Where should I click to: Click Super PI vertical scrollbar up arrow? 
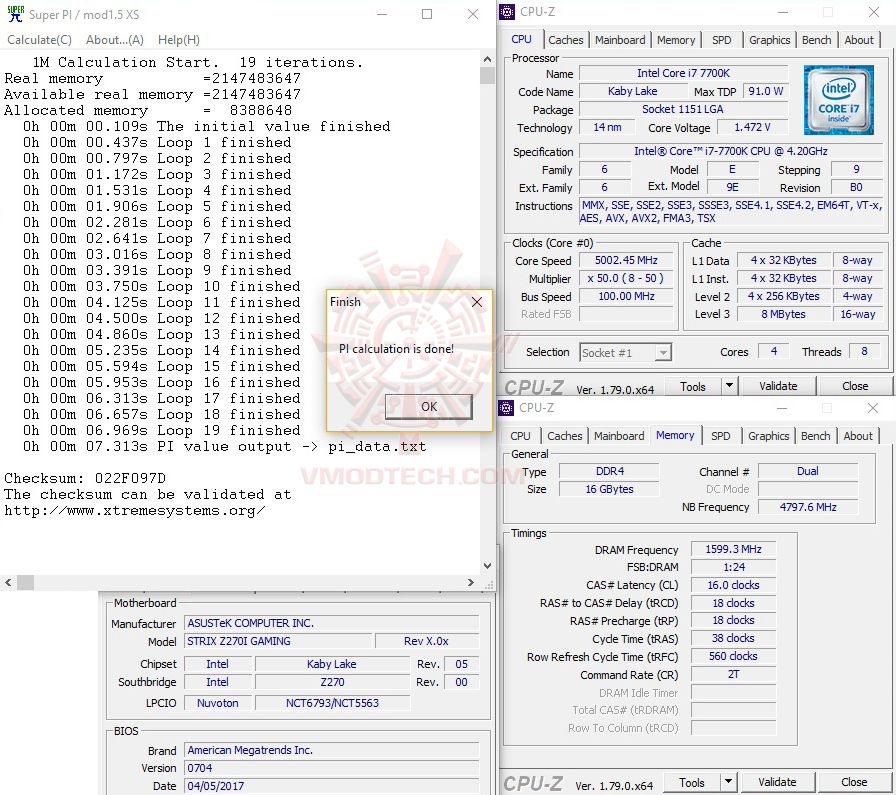[x=487, y=59]
